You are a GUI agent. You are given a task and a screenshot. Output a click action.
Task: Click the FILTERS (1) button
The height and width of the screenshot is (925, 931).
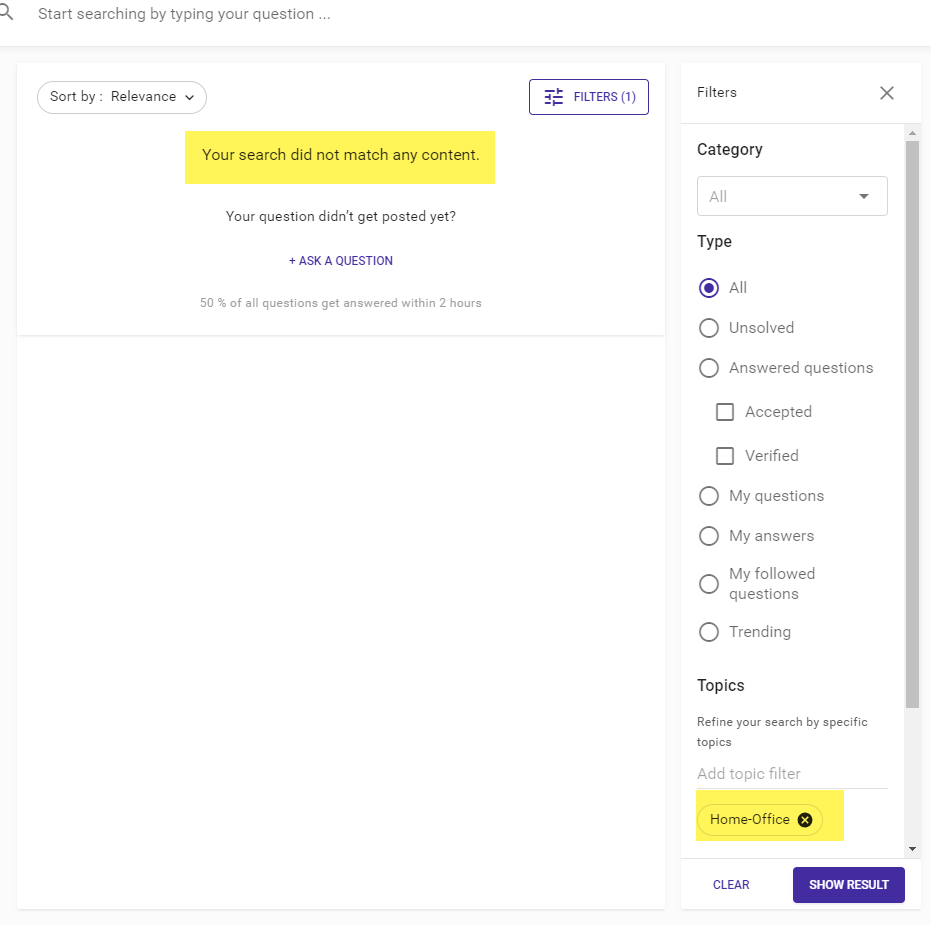click(588, 97)
